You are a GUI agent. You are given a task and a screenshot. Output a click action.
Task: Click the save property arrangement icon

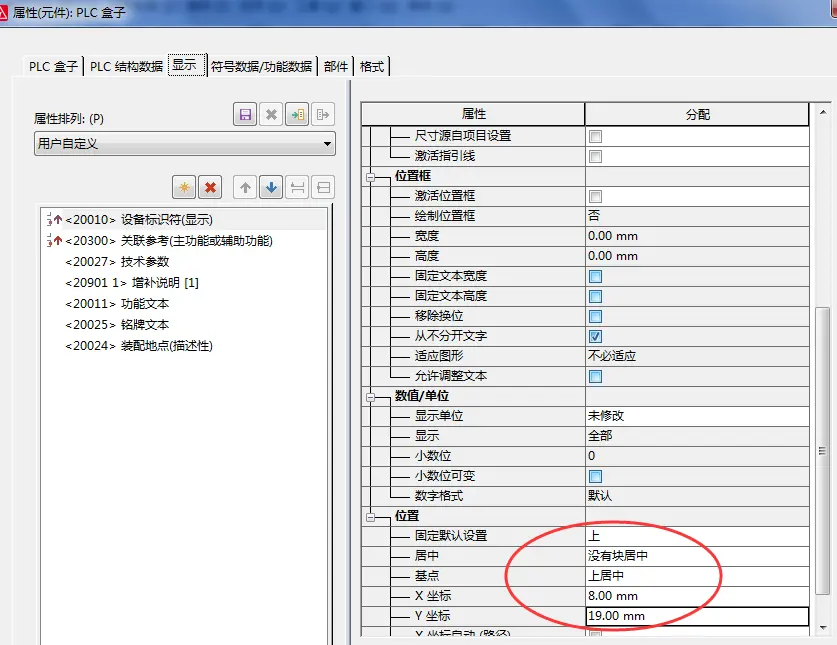(245, 114)
